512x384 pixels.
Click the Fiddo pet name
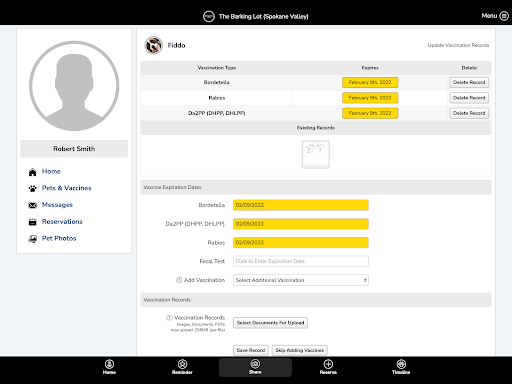pos(176,45)
